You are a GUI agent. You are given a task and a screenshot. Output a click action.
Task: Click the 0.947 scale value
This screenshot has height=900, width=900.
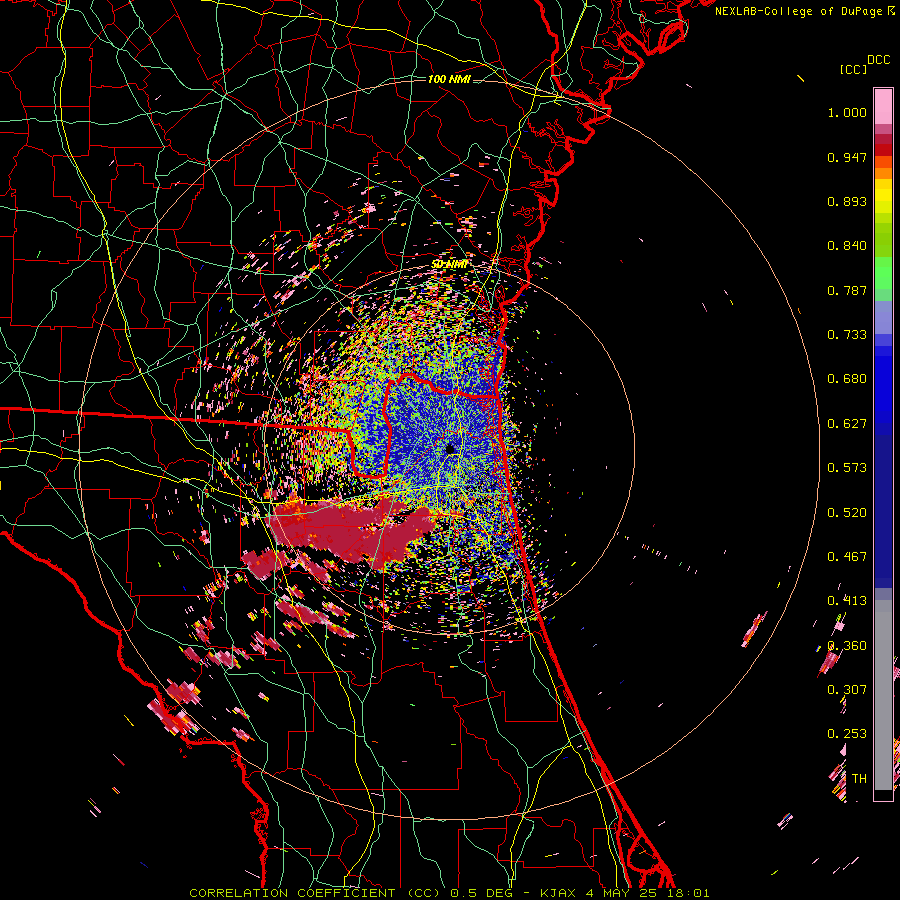pos(847,157)
